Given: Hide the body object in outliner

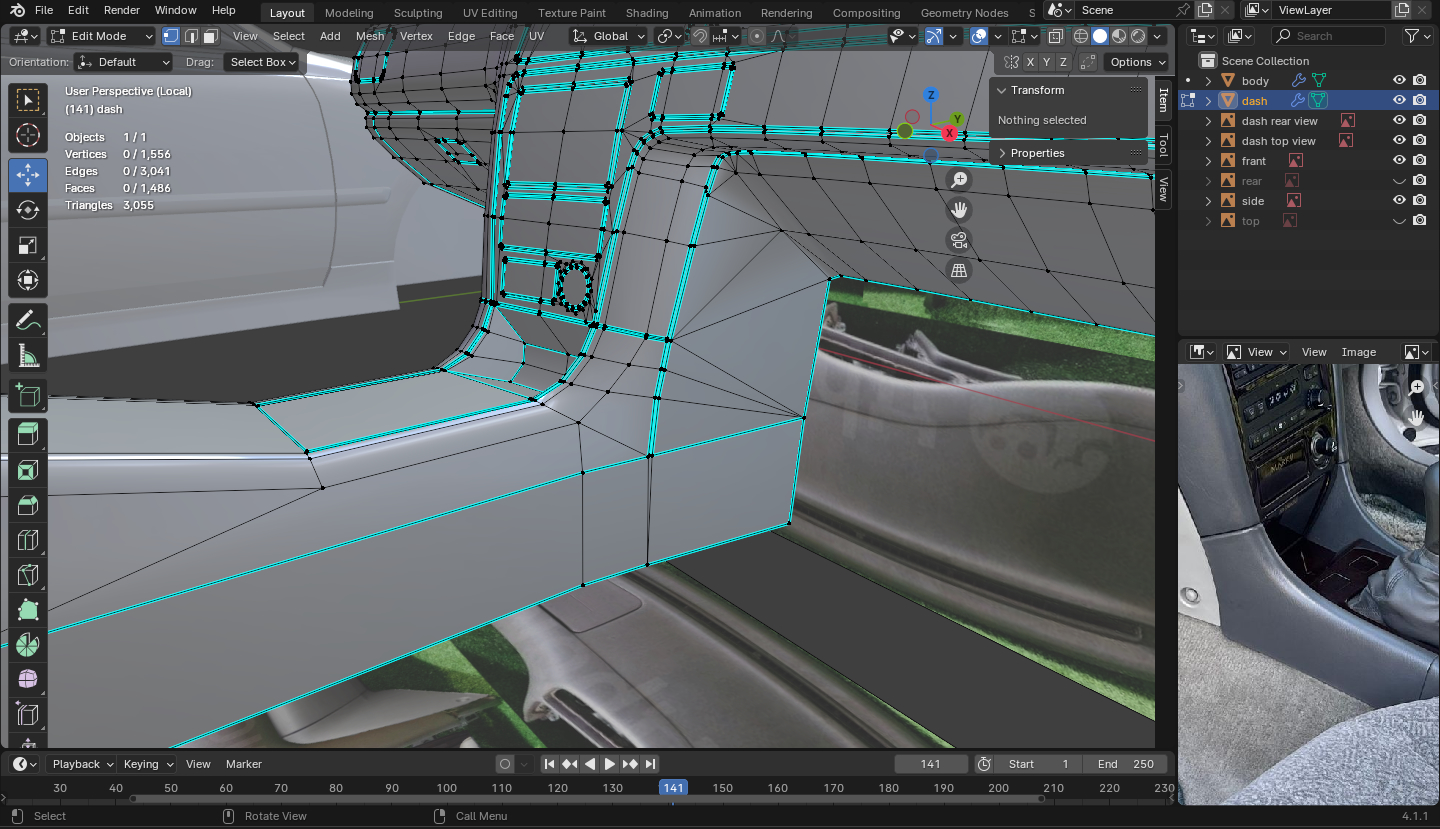Looking at the screenshot, I should pyautogui.click(x=1399, y=81).
